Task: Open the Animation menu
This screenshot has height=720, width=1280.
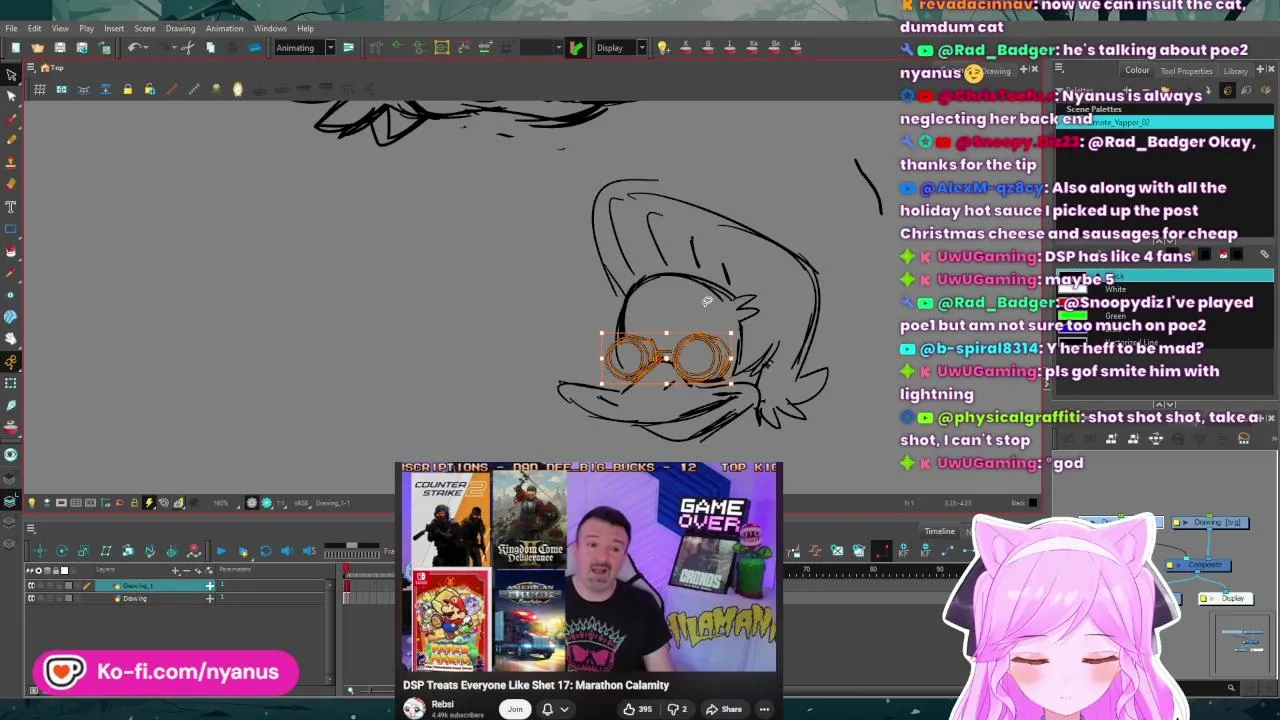Action: pyautogui.click(x=224, y=28)
